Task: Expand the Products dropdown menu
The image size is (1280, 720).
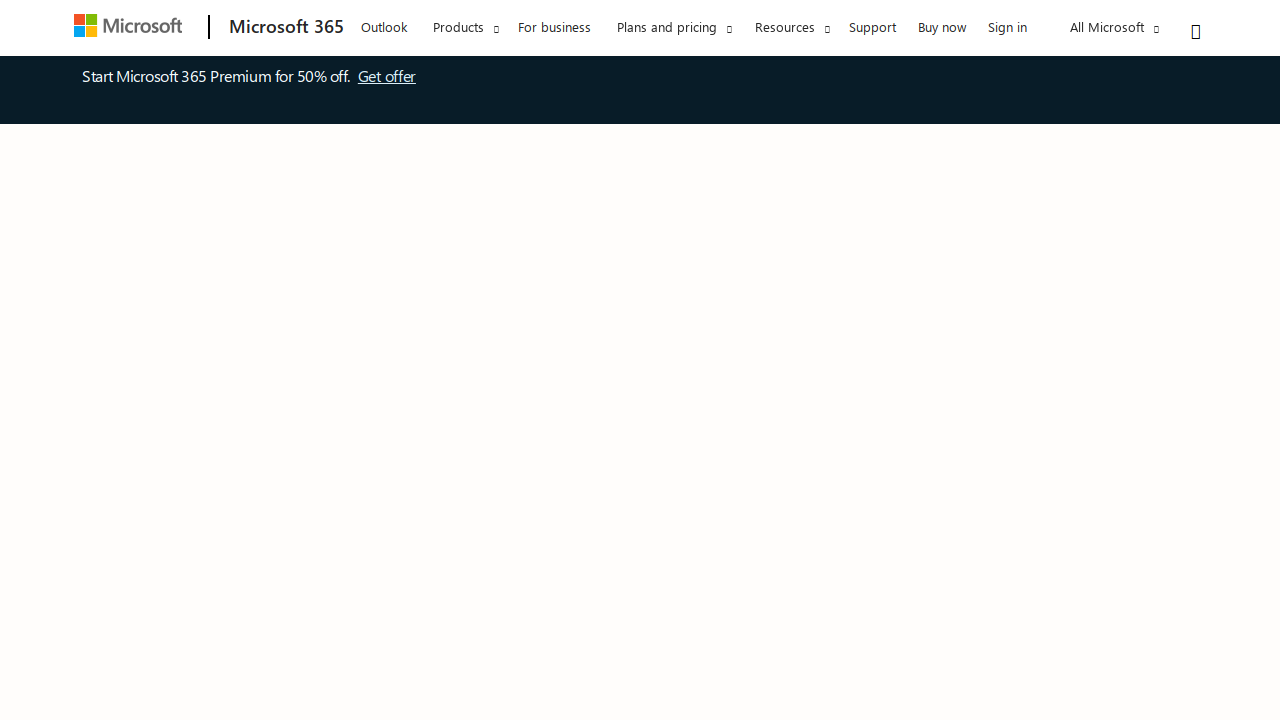Action: click(x=458, y=27)
